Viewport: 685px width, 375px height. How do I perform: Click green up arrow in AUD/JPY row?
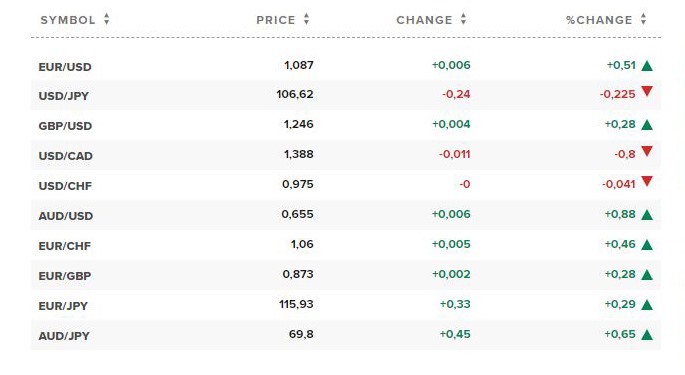647,335
